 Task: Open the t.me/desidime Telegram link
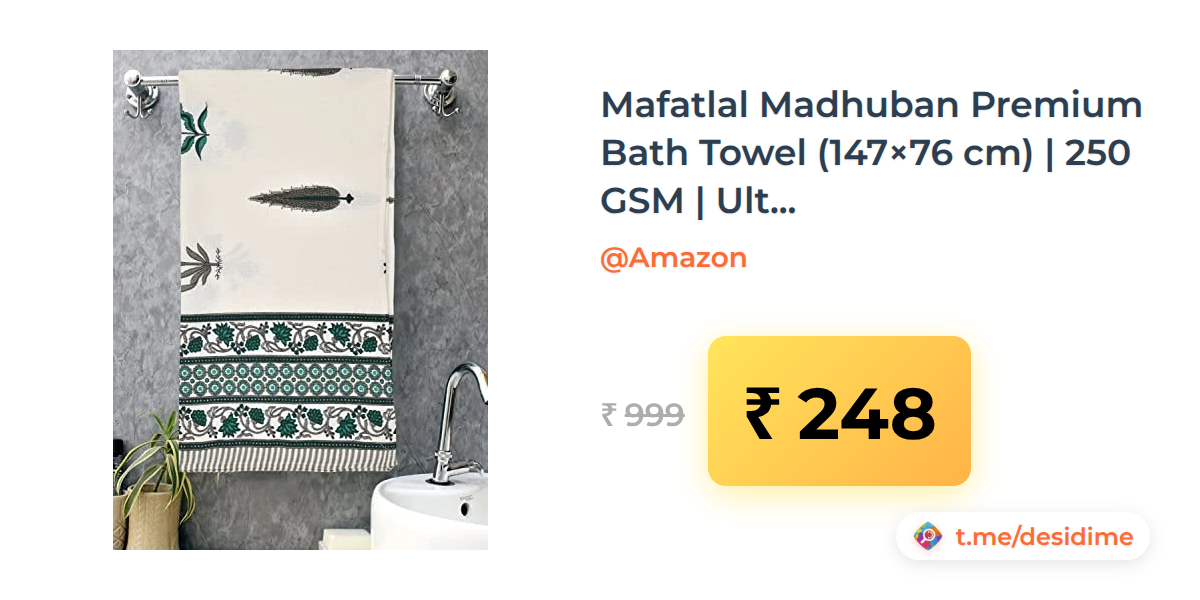[x=1044, y=537]
